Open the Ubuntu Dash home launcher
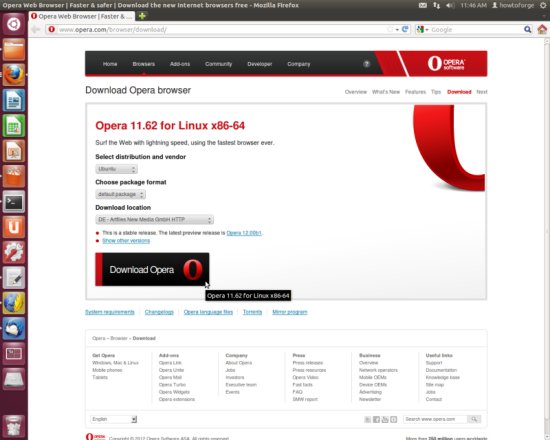Screen dimensions: 550x440 pos(14,24)
